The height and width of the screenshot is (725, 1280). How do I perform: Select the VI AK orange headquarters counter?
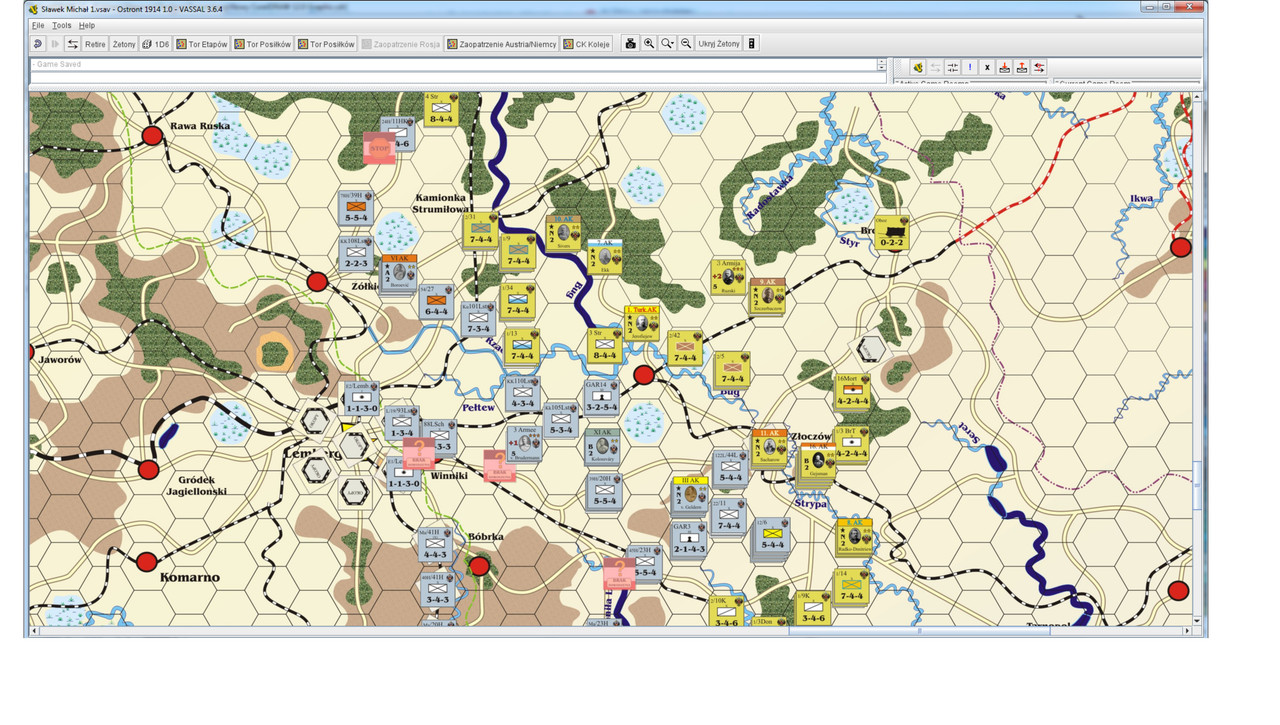pyautogui.click(x=398, y=272)
